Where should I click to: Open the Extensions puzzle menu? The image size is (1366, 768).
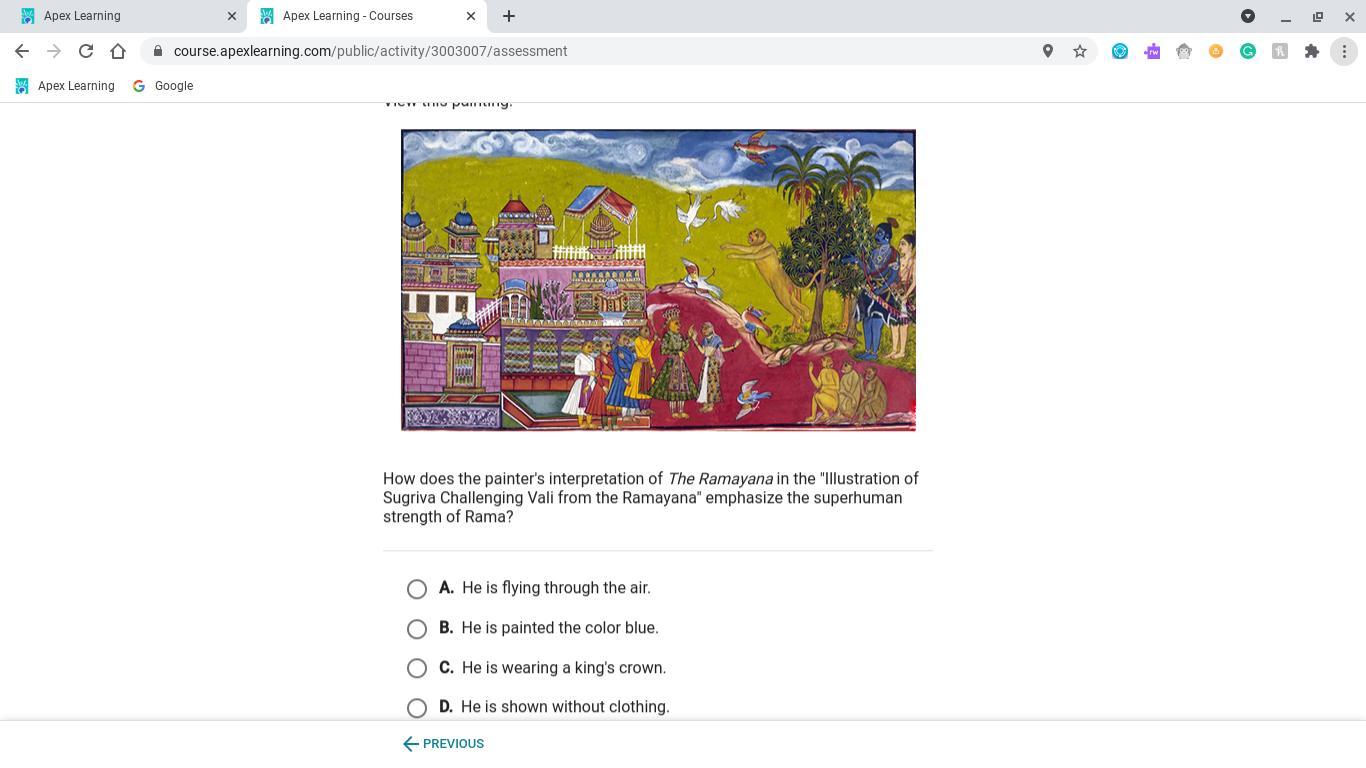pos(1312,51)
